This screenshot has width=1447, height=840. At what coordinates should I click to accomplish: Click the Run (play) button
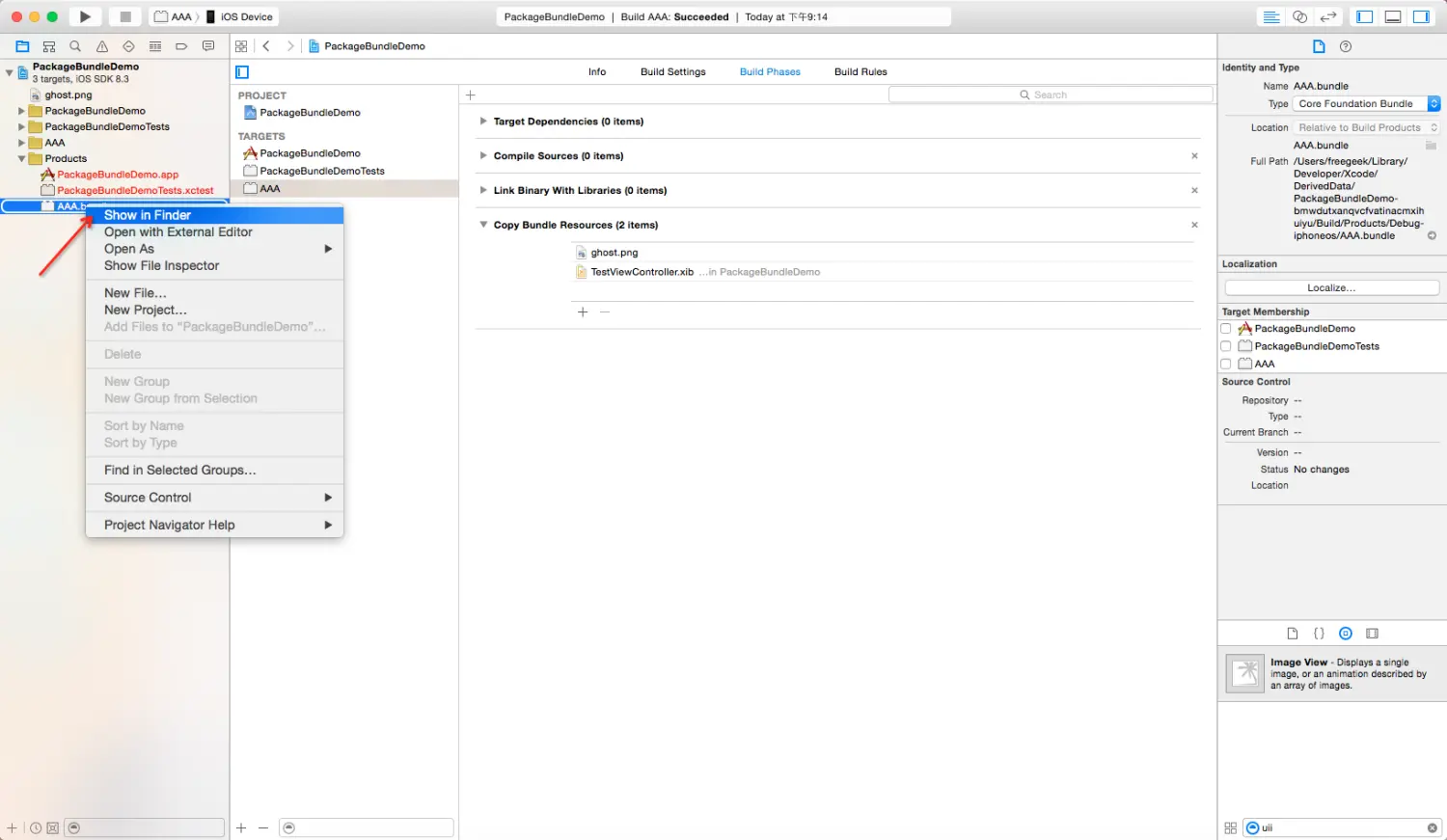pyautogui.click(x=85, y=16)
